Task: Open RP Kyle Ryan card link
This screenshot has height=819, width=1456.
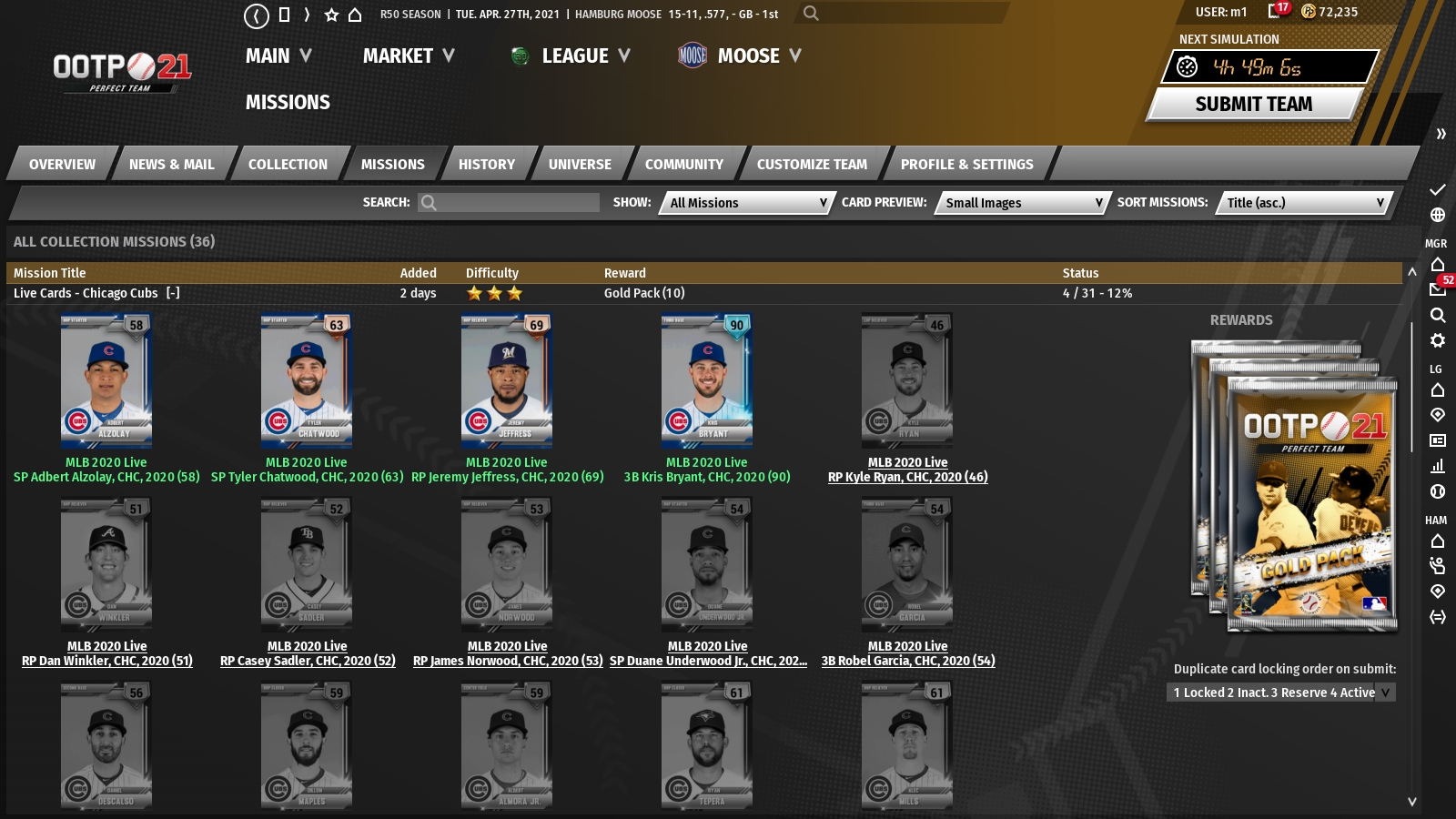Action: point(907,477)
